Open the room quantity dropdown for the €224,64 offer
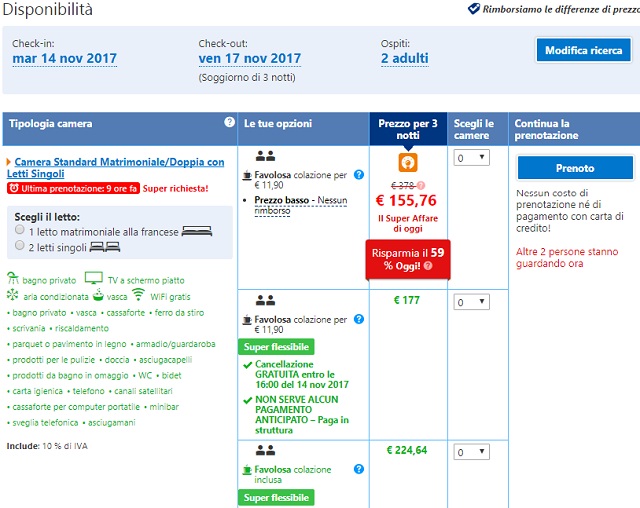 [471, 452]
